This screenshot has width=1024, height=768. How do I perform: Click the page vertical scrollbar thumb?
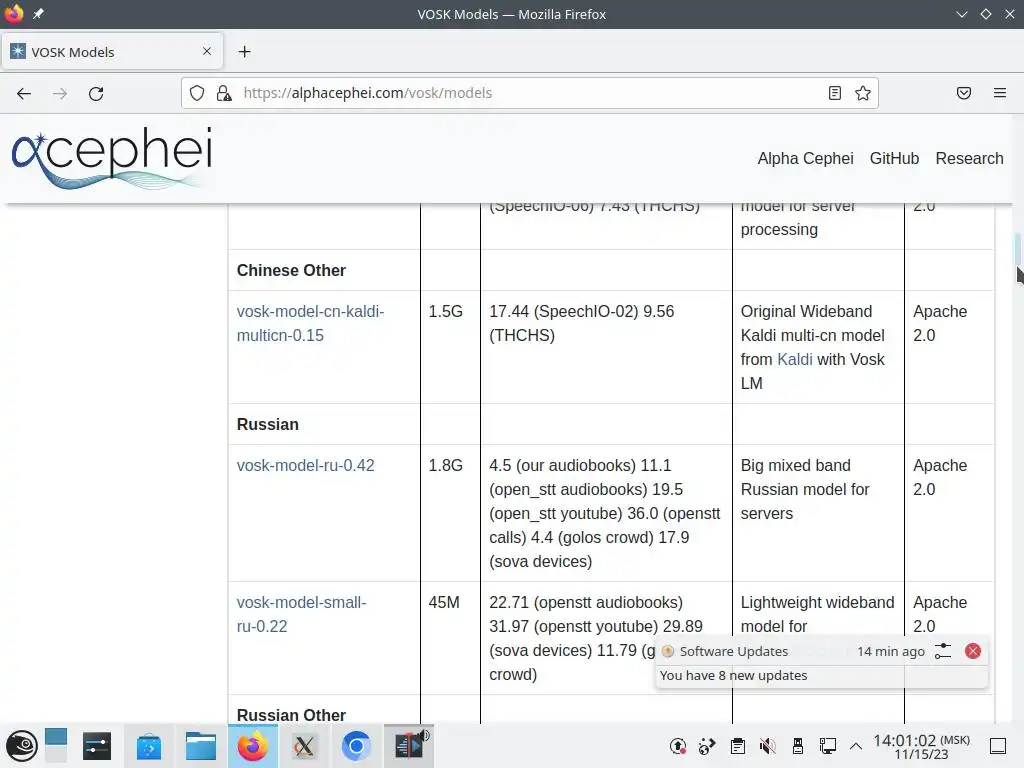point(1017,248)
